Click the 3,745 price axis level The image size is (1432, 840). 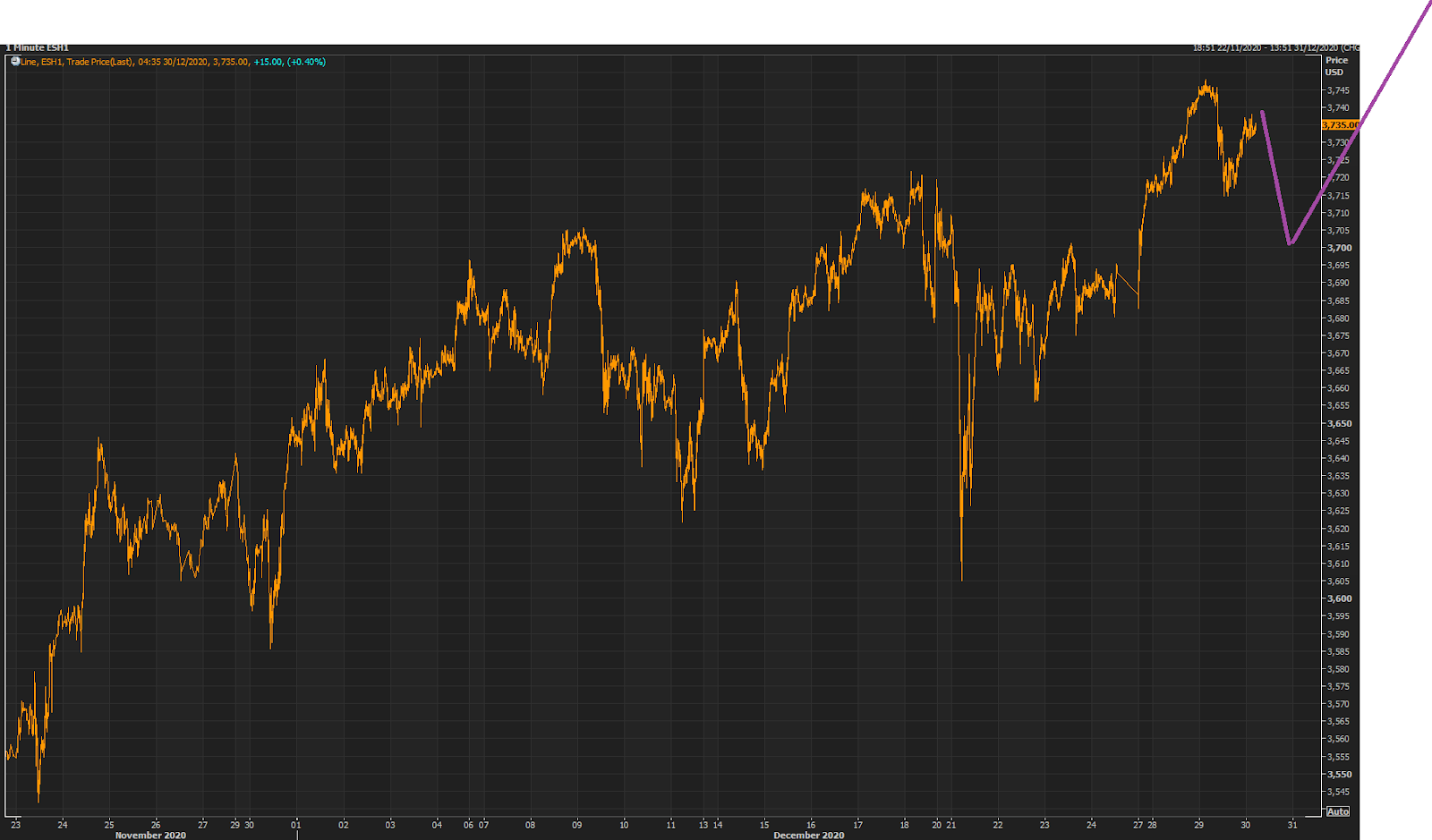[x=1339, y=90]
